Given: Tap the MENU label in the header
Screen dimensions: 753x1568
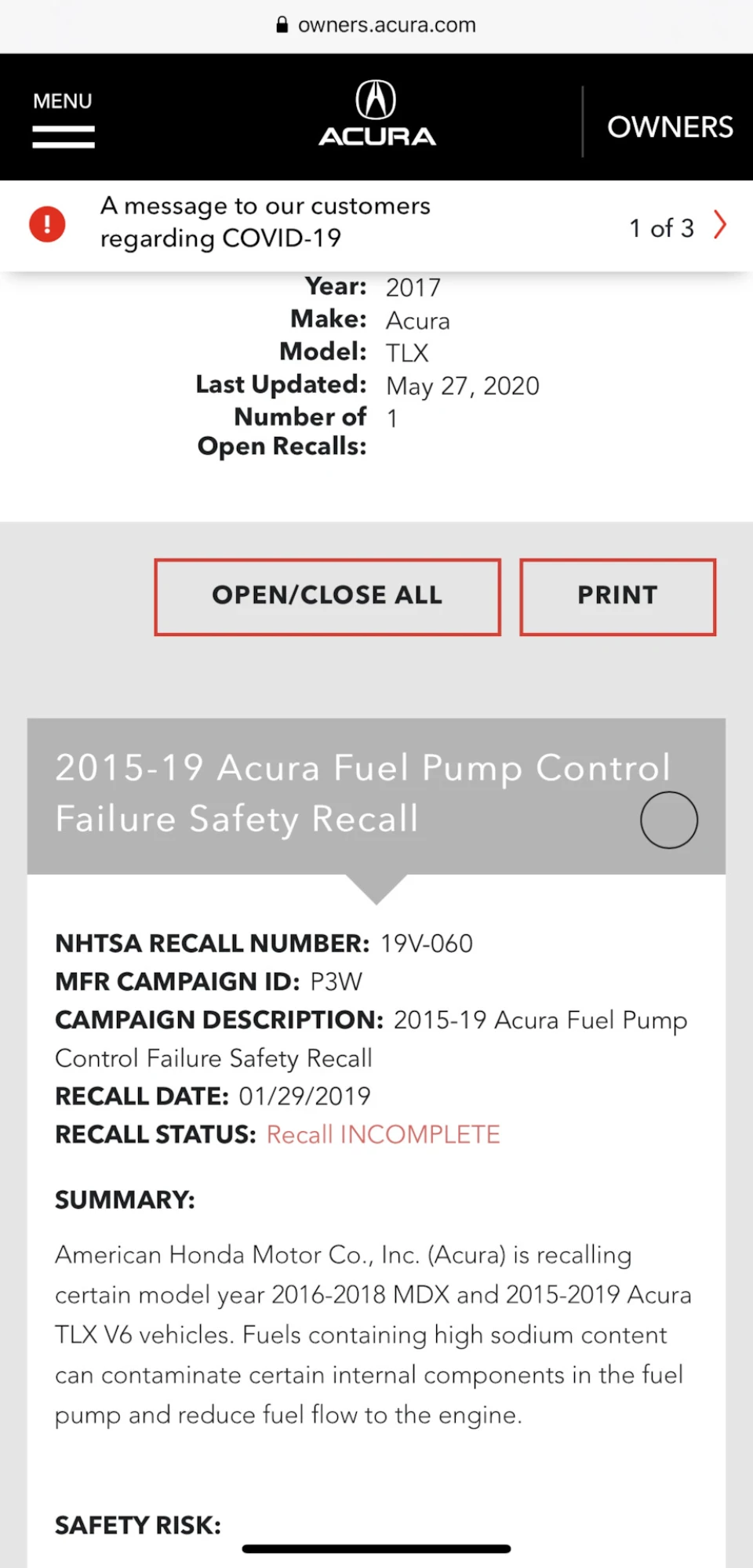Looking at the screenshot, I should coord(63,101).
